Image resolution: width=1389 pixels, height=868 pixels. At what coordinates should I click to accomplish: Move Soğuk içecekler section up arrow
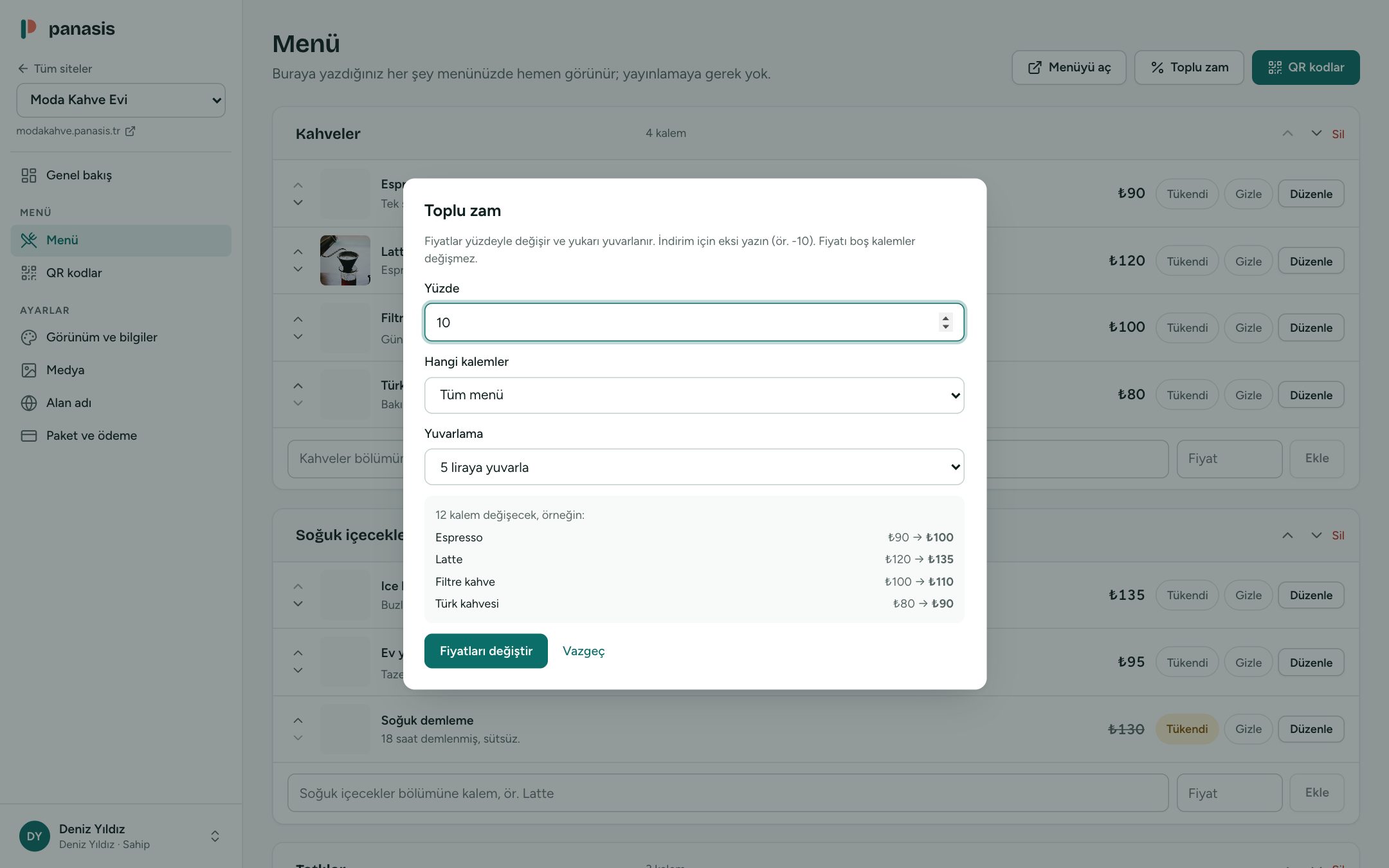tap(1287, 535)
